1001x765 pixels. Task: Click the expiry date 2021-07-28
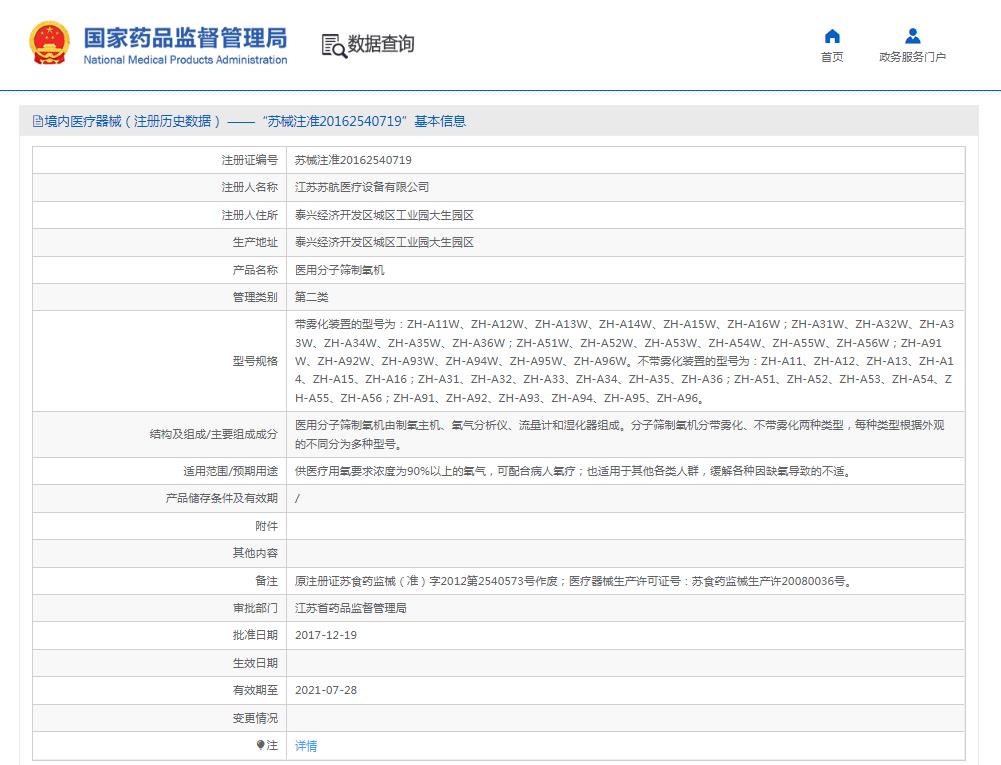[326, 690]
